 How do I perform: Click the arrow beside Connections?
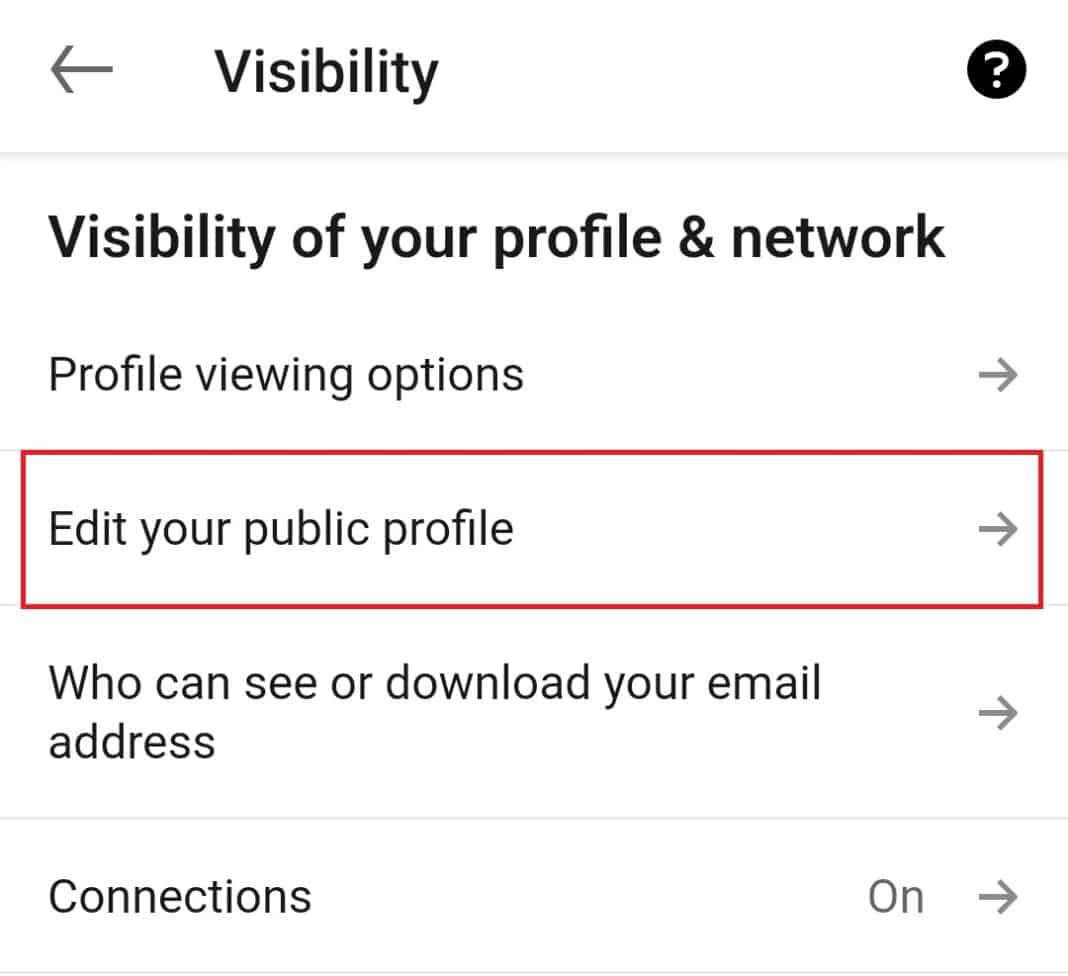click(998, 896)
